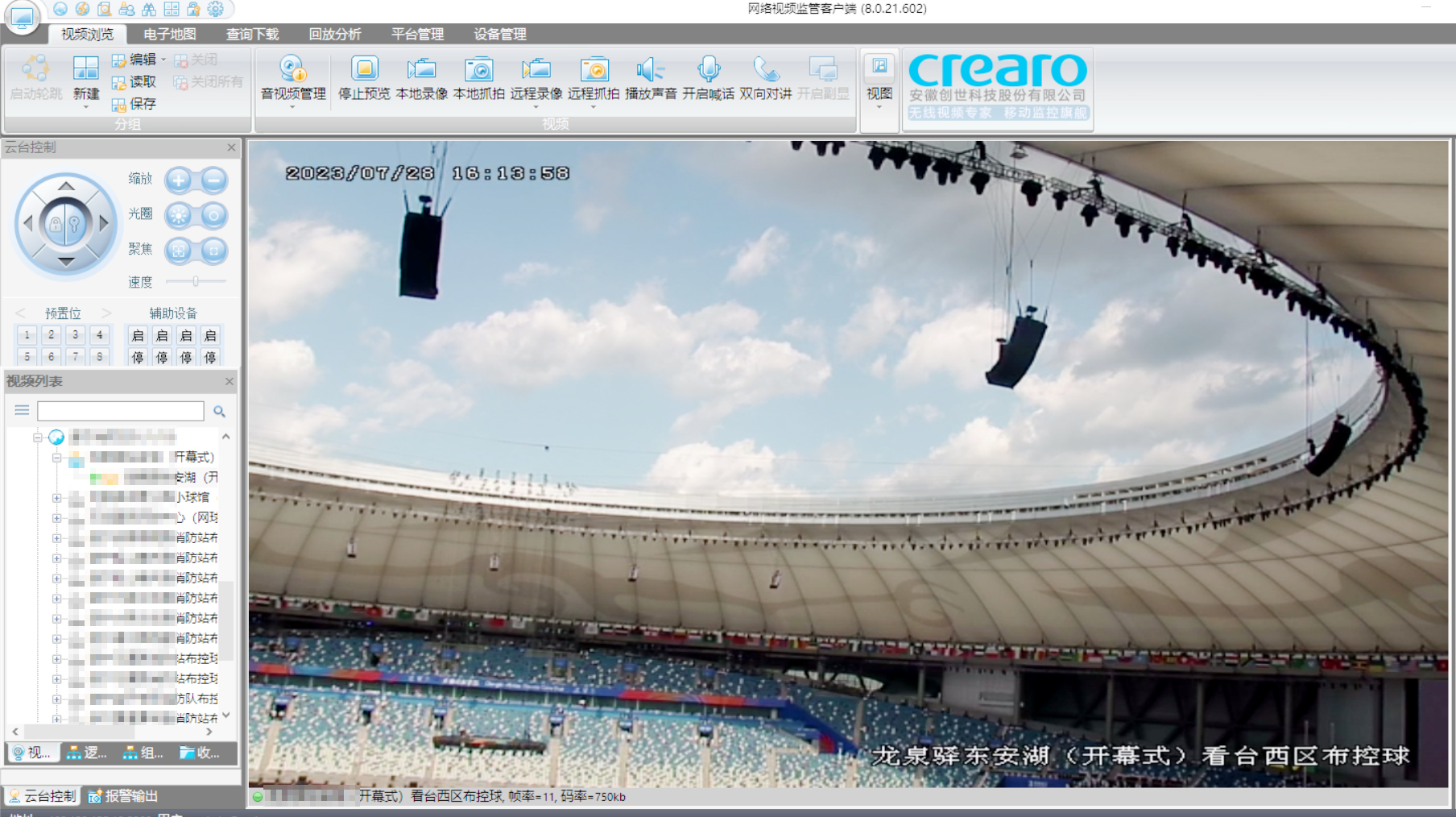Click the 开启喊话 microphone icon
The width and height of the screenshot is (1456, 817).
click(708, 71)
